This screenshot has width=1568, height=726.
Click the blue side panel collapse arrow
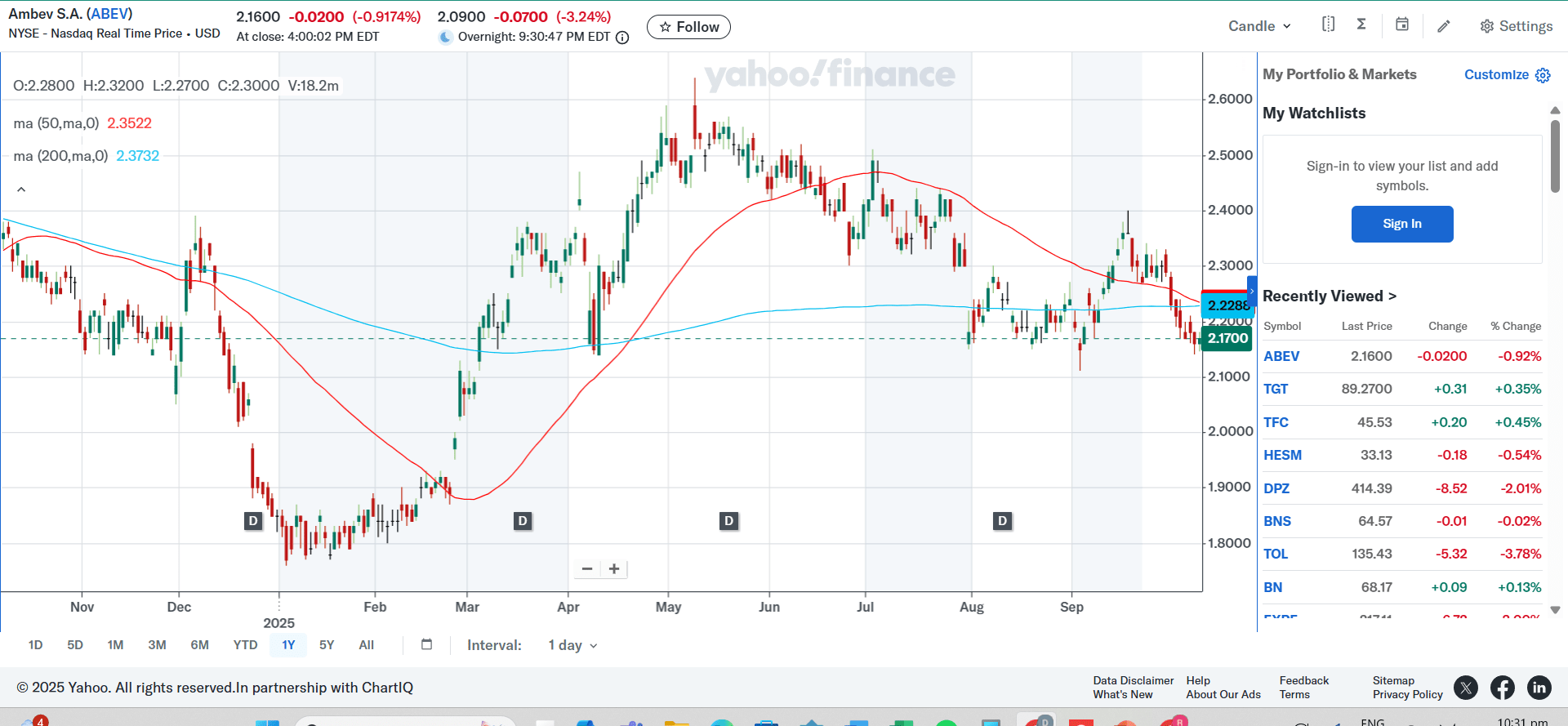pos(1252,292)
